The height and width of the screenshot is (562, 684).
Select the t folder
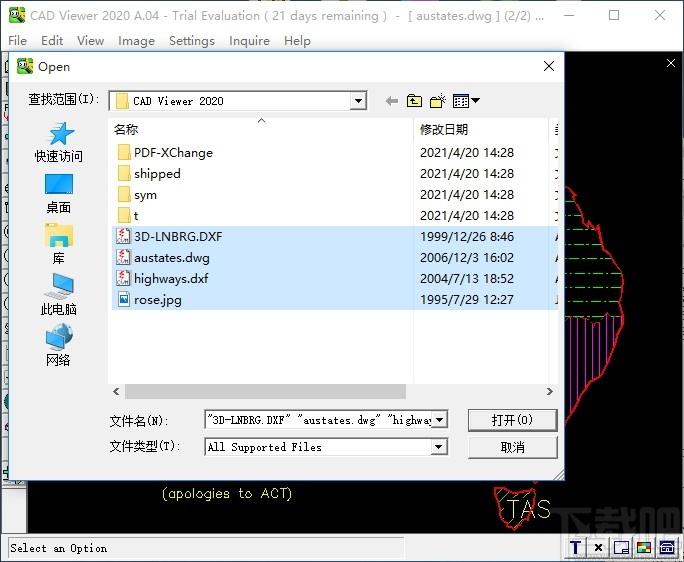(128, 216)
